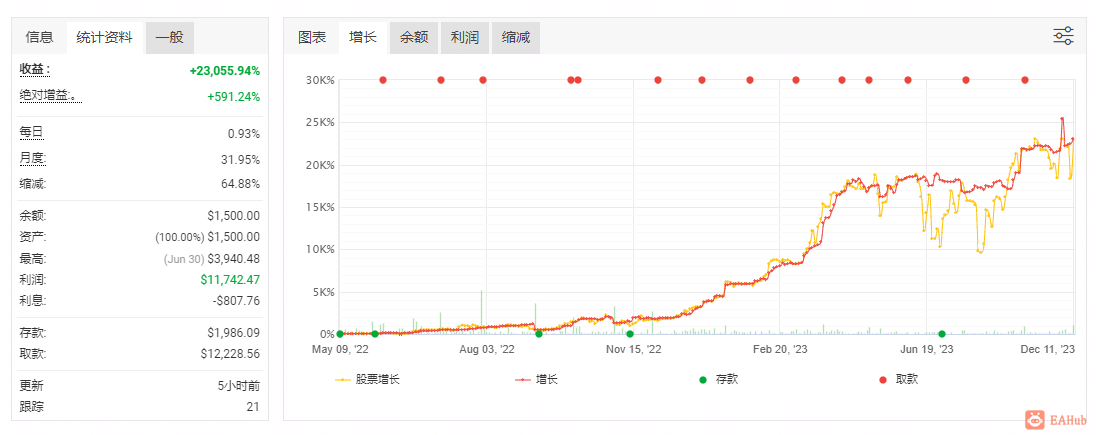Click the green deposit marker at May 09
The image size is (1096, 435).
point(340,334)
